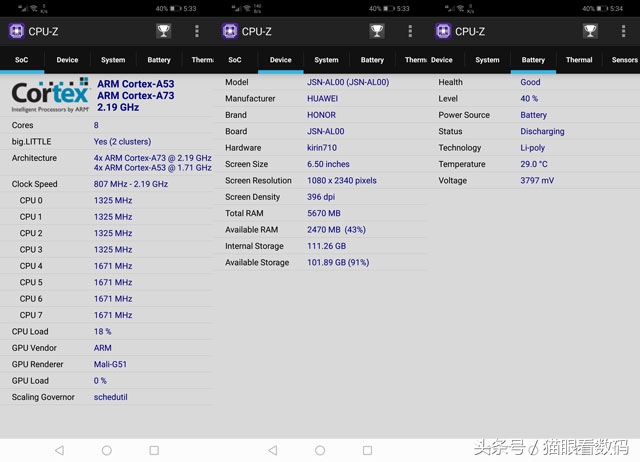This screenshot has height=462, width=640.
Task: Select the SoC tab in the left screen
Action: (x=22, y=60)
